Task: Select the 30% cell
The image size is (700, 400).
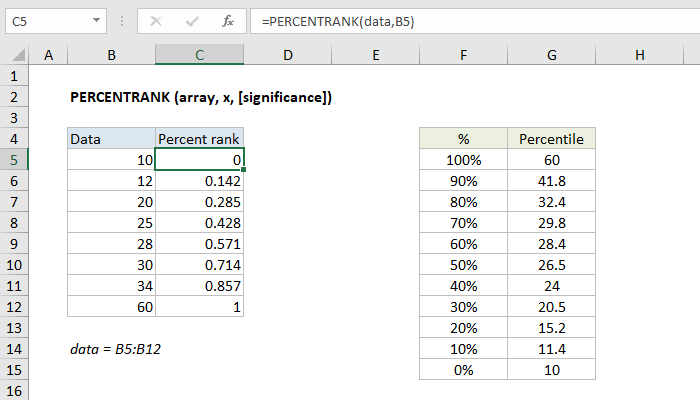Action: coord(463,307)
